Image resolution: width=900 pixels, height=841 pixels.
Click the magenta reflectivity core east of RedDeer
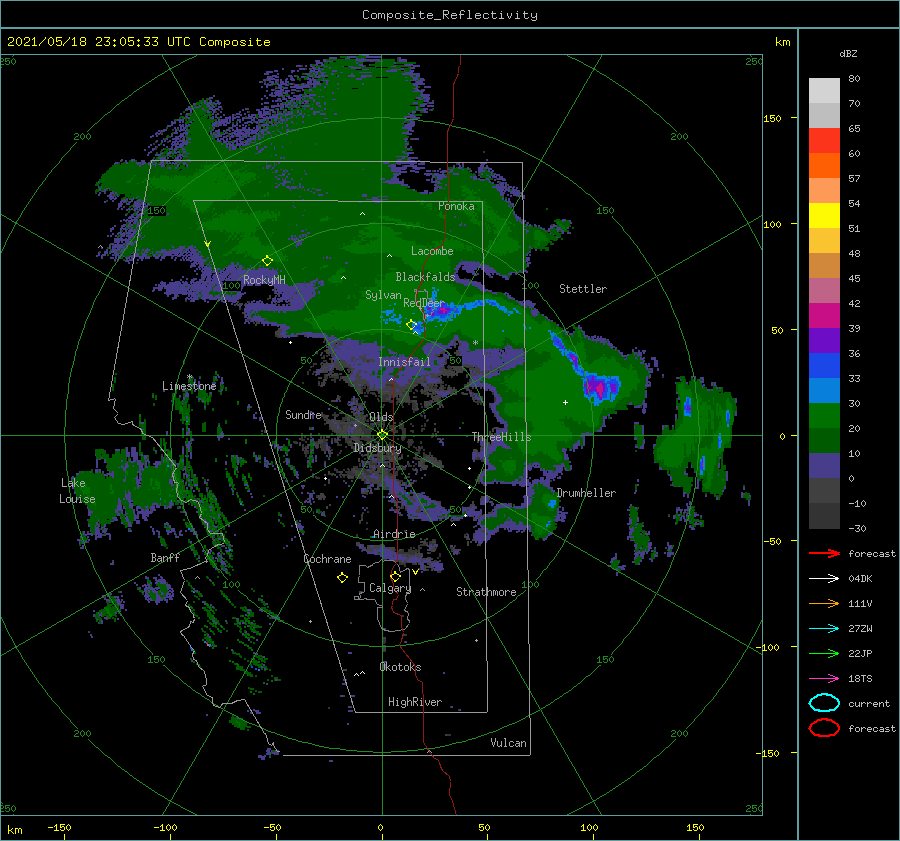click(x=443, y=311)
